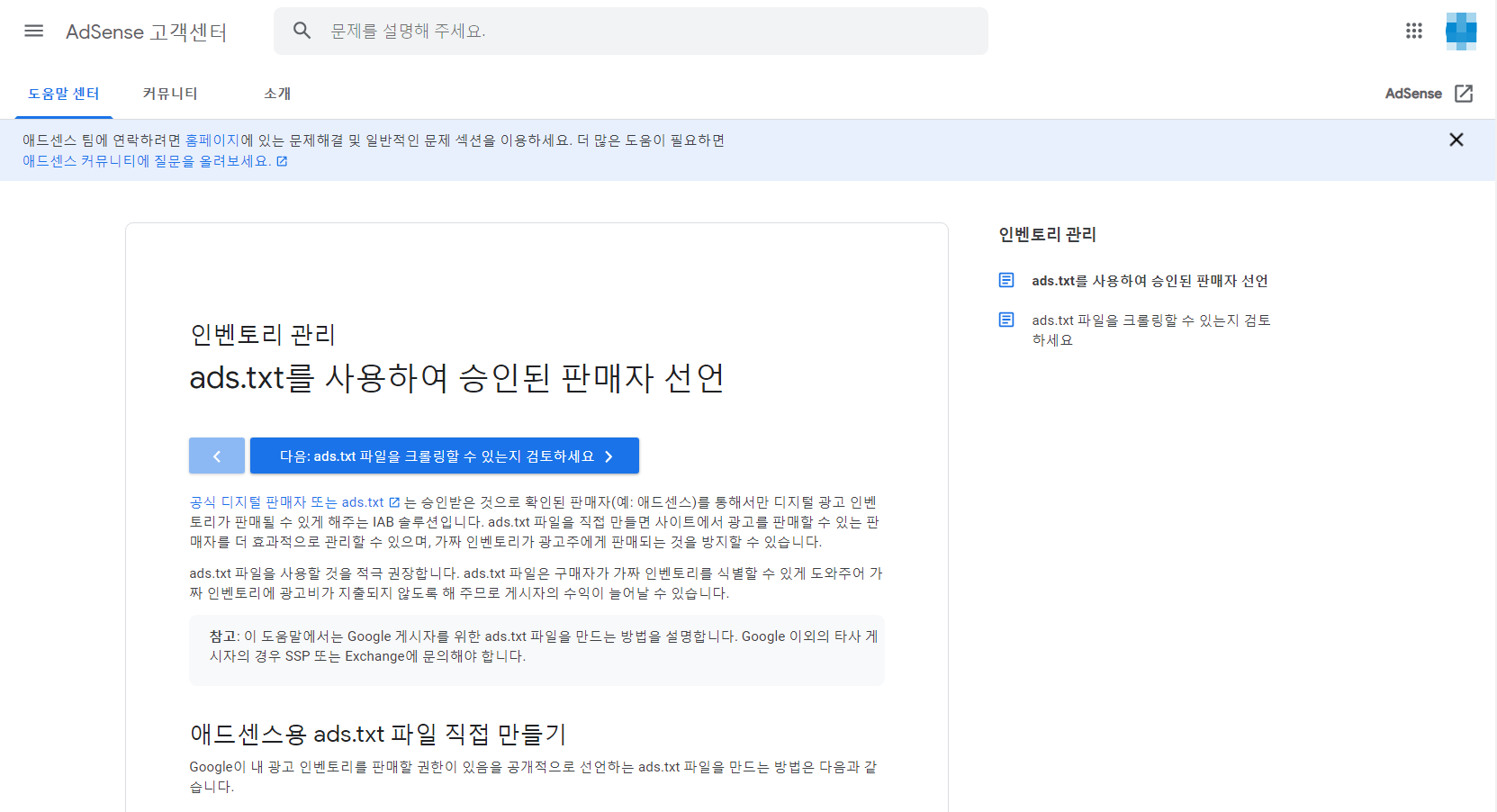Click heading '애드센스용 ads.txt 파일 직접 만들기'
1497x812 pixels.
(x=378, y=735)
